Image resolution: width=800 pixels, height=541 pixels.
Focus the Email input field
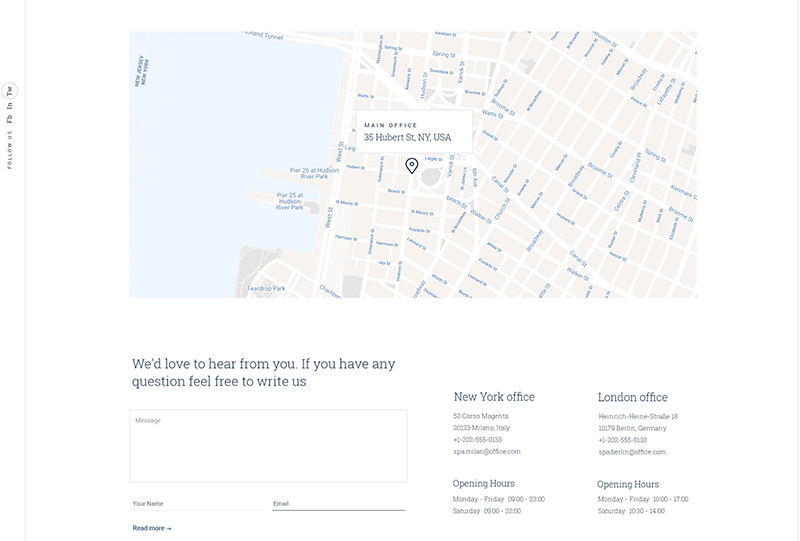(x=338, y=503)
